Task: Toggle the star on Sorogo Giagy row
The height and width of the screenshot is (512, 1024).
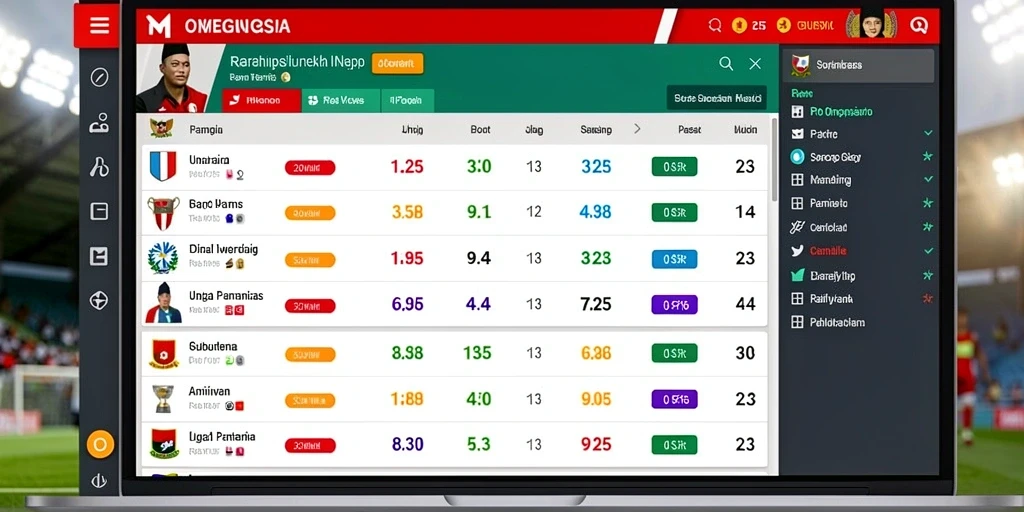Action: coord(928,157)
